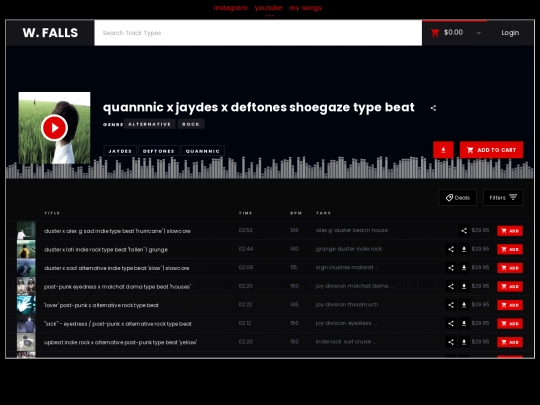
Task: Add the 'slow' slowcore beat to cart
Action: click(510, 268)
